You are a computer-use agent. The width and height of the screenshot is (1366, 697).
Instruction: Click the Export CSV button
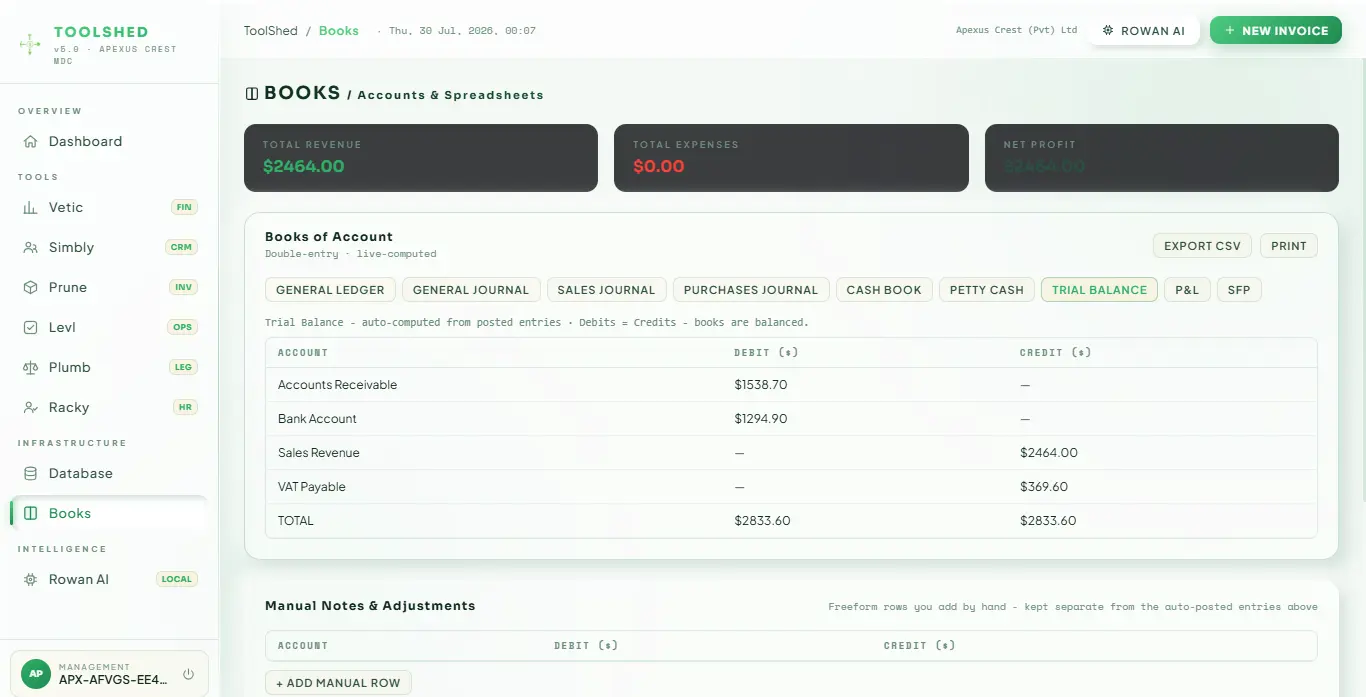[1202, 246]
